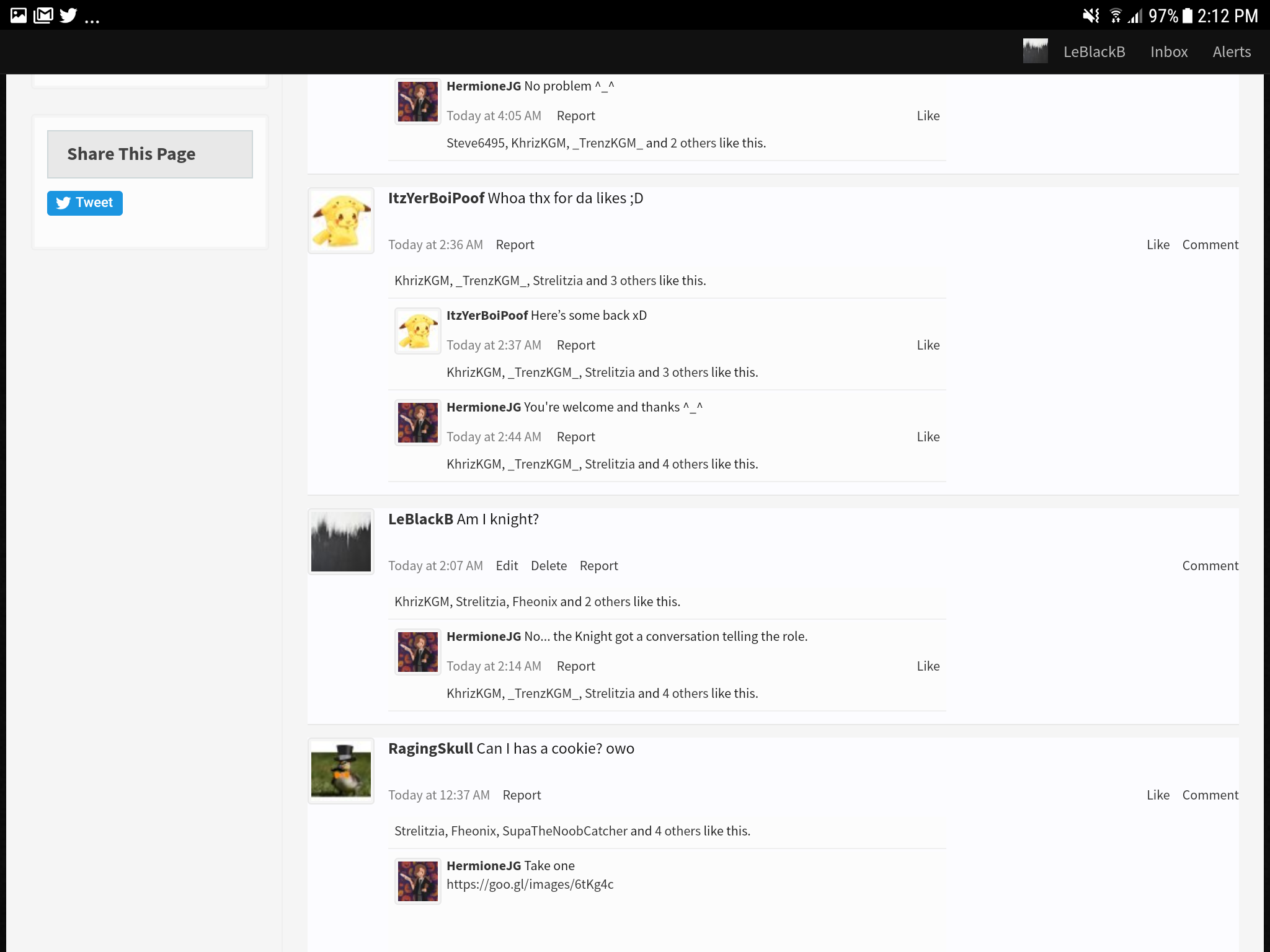Viewport: 1270px width, 952px height.
Task: Like the 'Whoa thx for da likes' post
Action: click(x=1158, y=245)
